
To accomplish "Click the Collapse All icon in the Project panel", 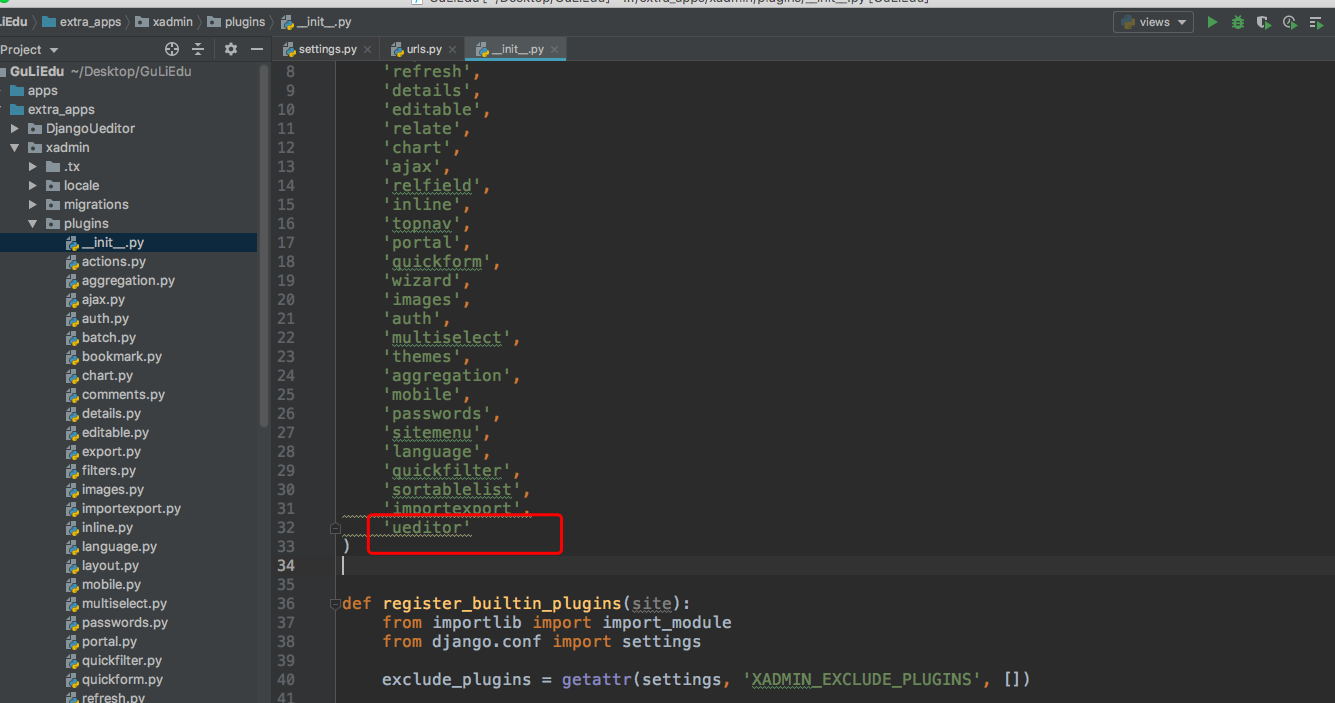I will pos(198,49).
